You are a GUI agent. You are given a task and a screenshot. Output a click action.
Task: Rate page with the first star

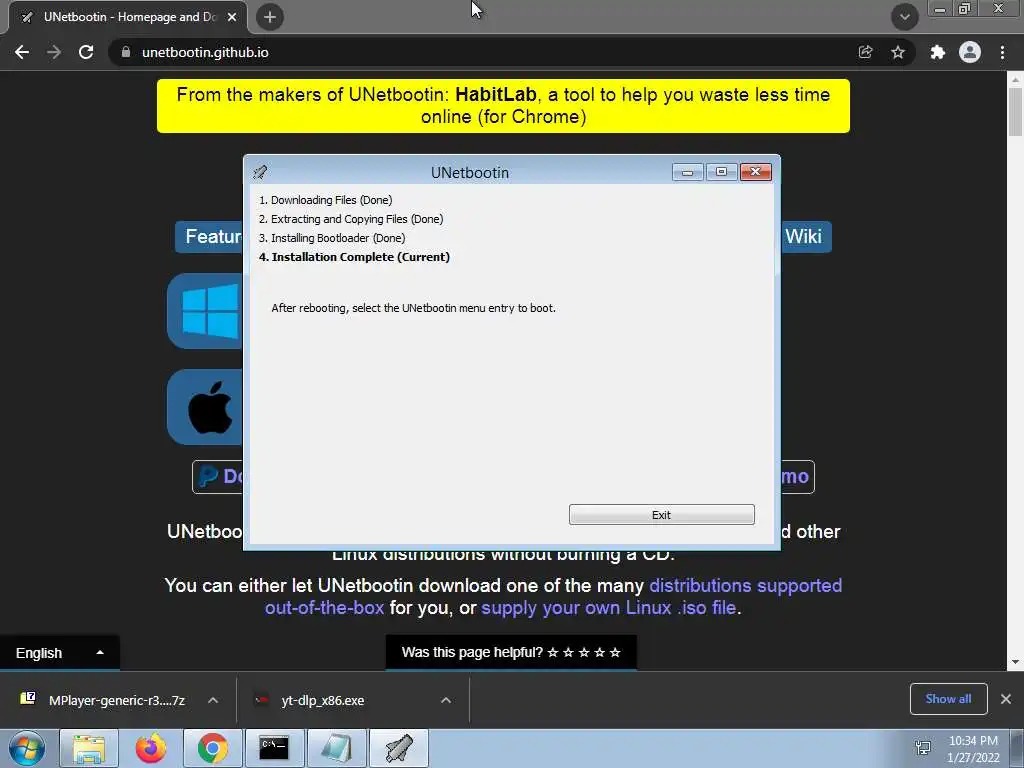[x=552, y=652]
